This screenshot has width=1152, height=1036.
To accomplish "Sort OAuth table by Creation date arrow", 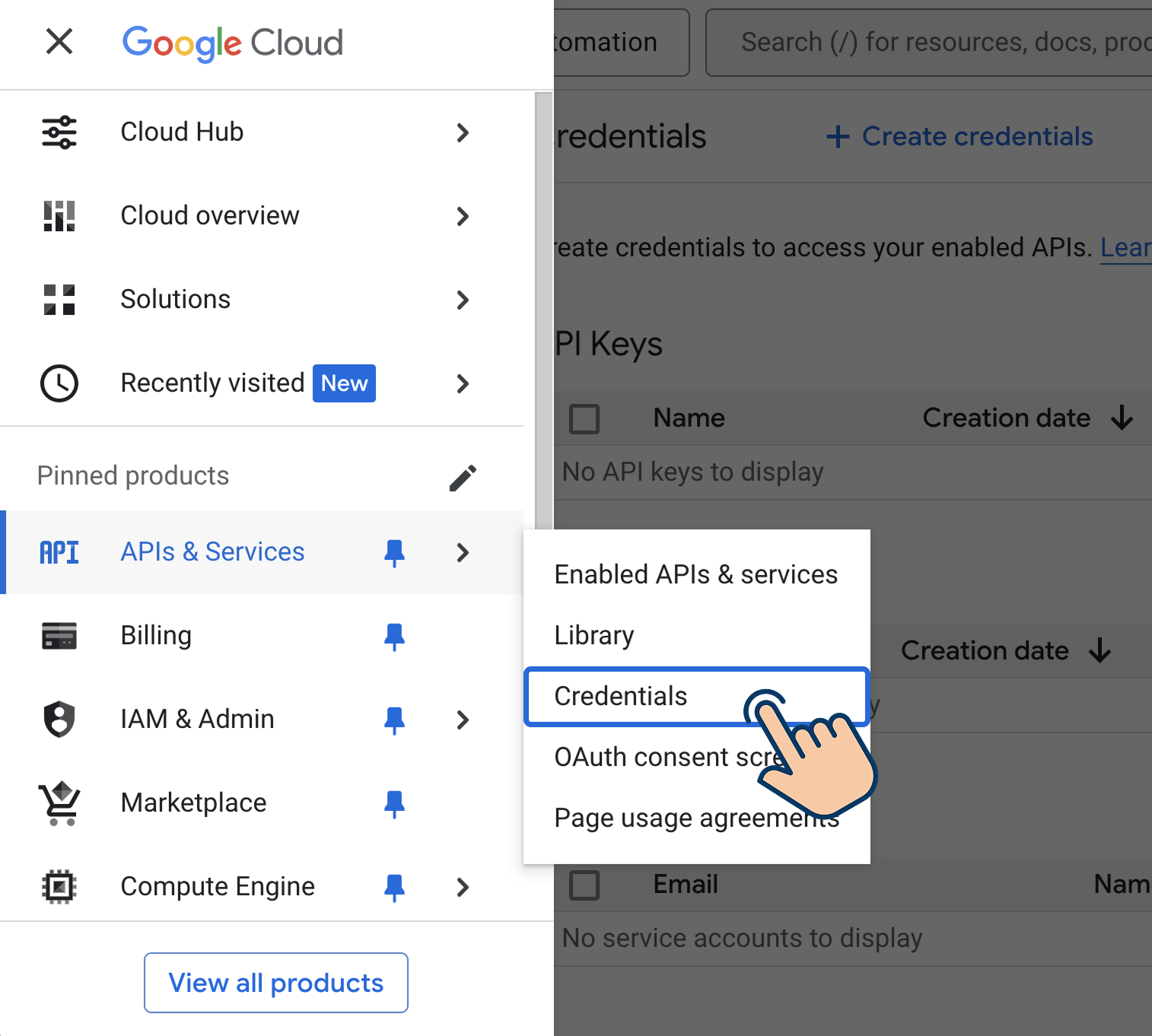I will [1100, 651].
